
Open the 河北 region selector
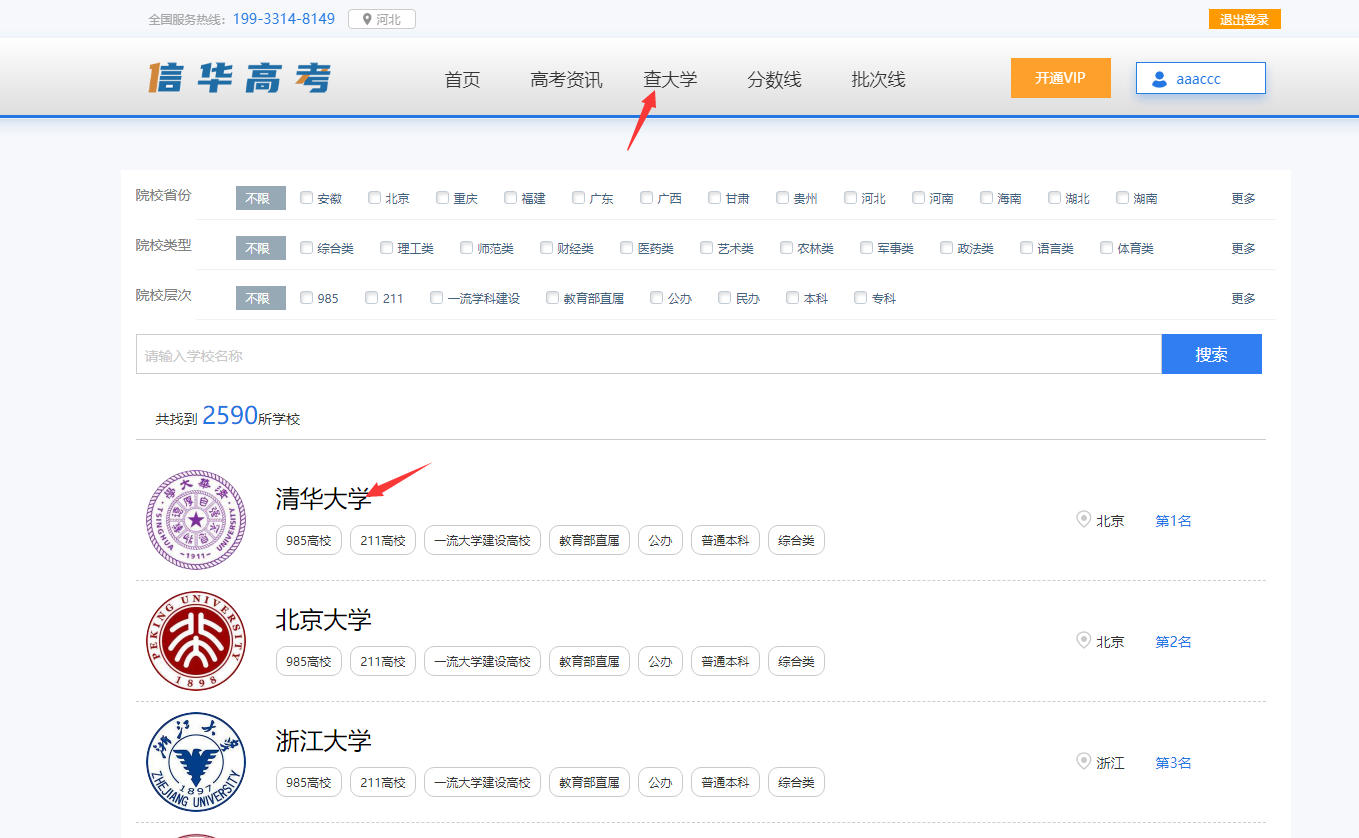coord(382,19)
